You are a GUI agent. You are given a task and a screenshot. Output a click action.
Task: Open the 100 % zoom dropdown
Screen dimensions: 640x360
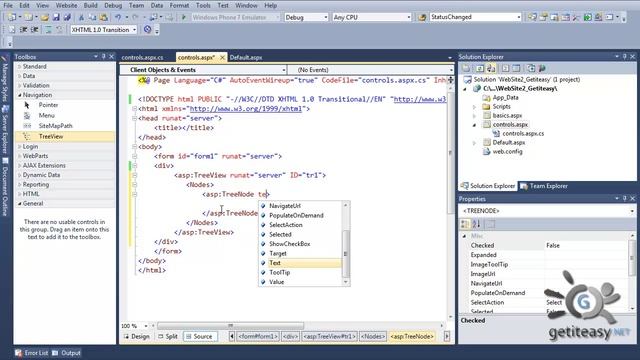[146, 326]
